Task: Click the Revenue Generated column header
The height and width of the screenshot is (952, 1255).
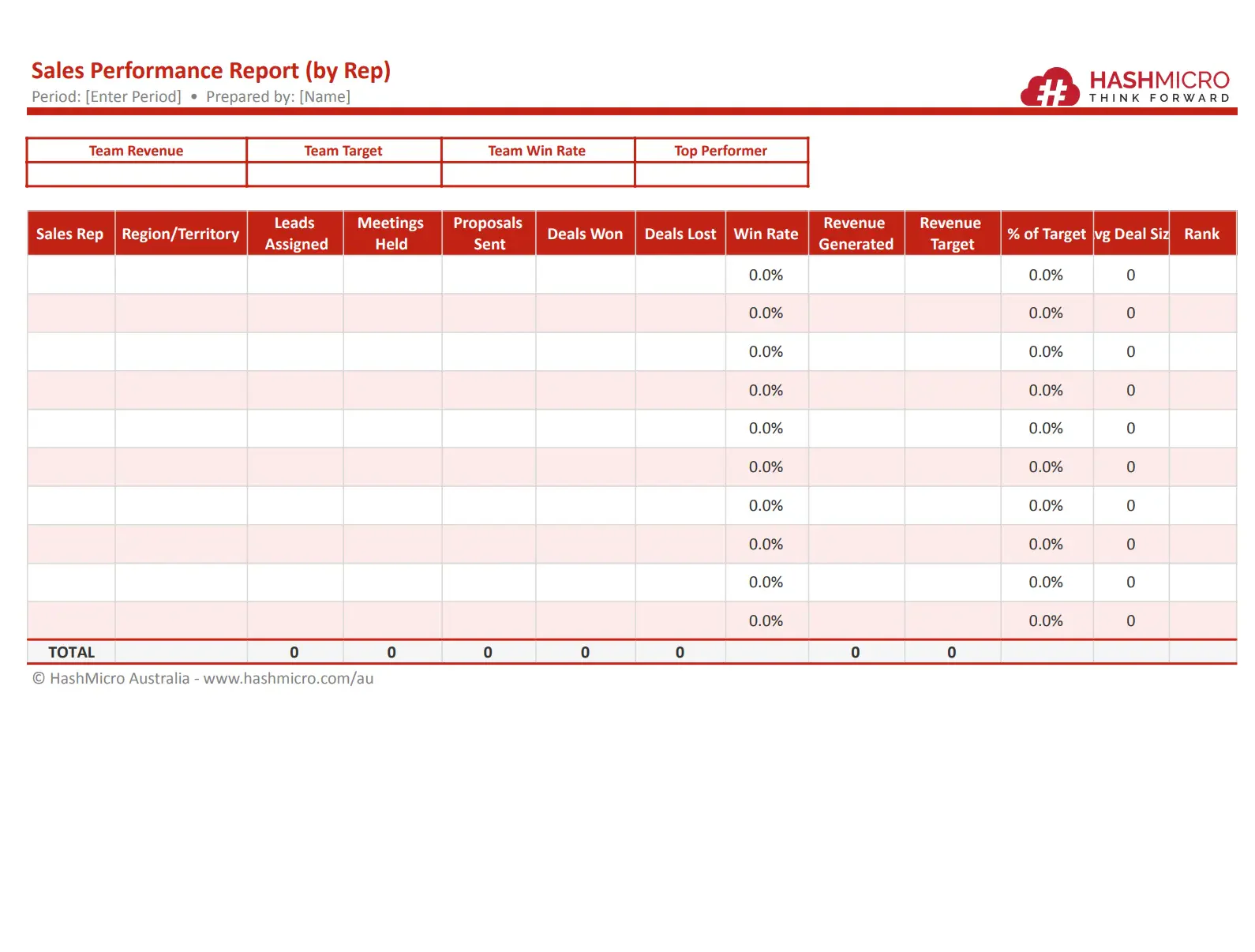Action: click(856, 234)
